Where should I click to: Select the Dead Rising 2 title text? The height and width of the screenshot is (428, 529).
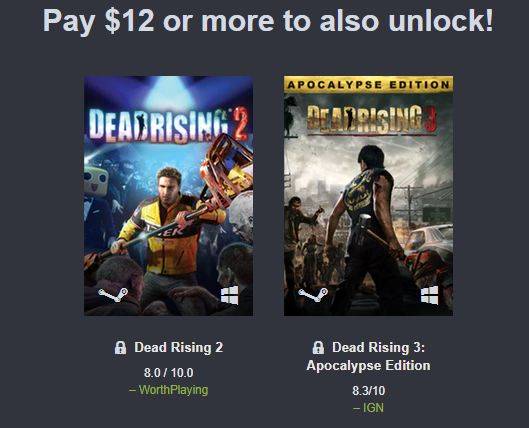pyautogui.click(x=178, y=347)
